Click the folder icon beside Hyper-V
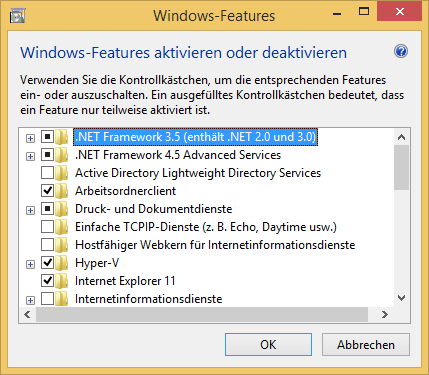The width and height of the screenshot is (429, 375). pos(61,263)
